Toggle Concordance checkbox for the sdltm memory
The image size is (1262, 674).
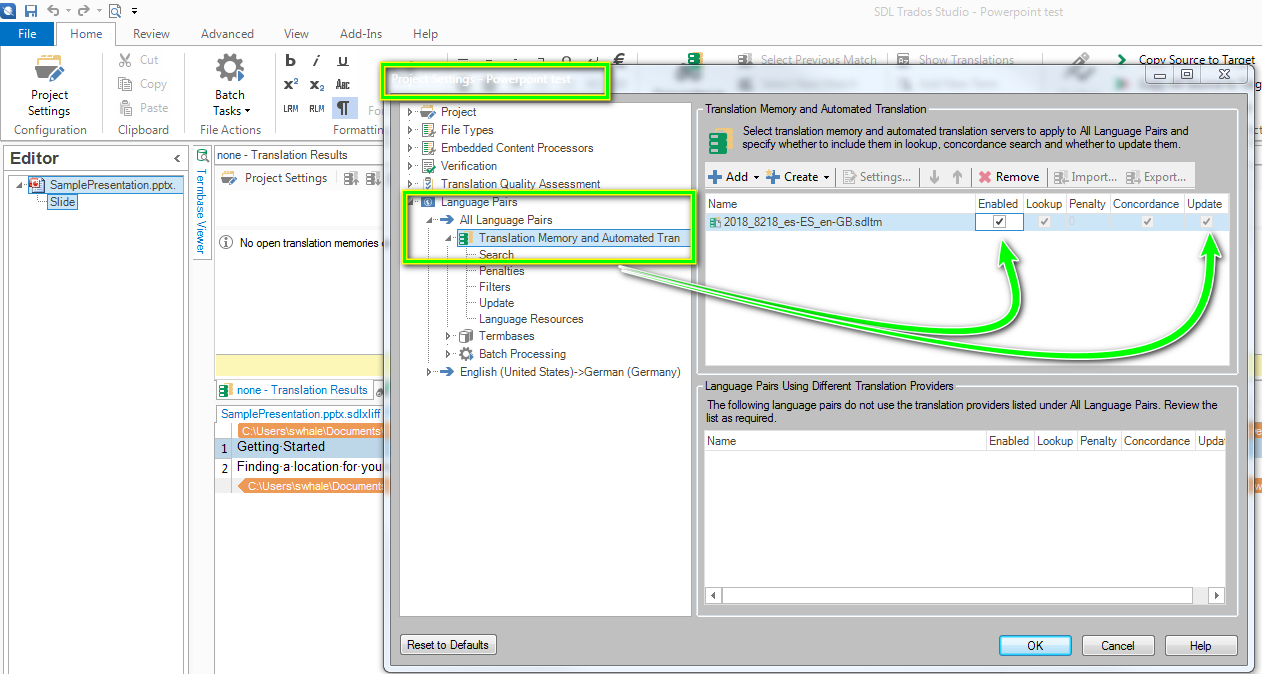pyautogui.click(x=1147, y=222)
